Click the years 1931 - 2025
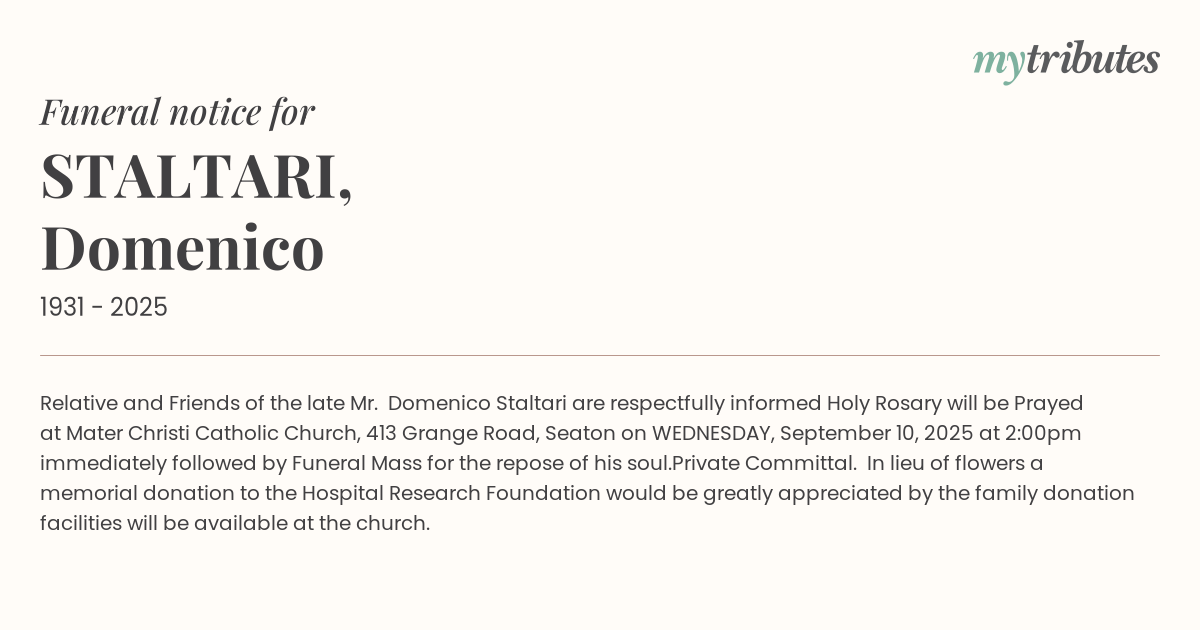 coord(104,307)
